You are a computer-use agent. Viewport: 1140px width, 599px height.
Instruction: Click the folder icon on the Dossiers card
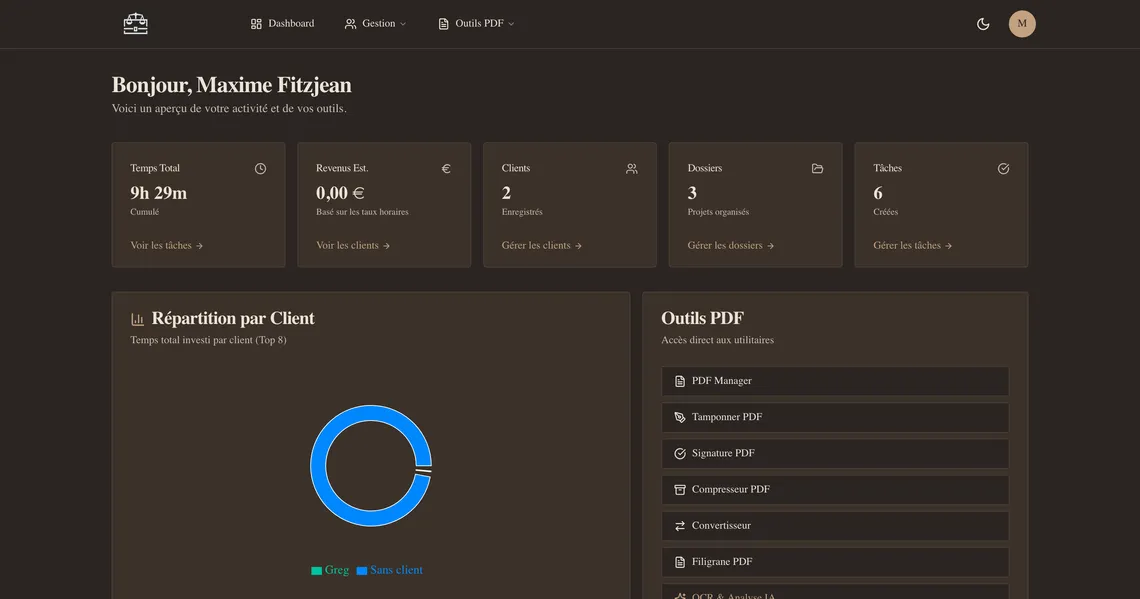pyautogui.click(x=817, y=168)
